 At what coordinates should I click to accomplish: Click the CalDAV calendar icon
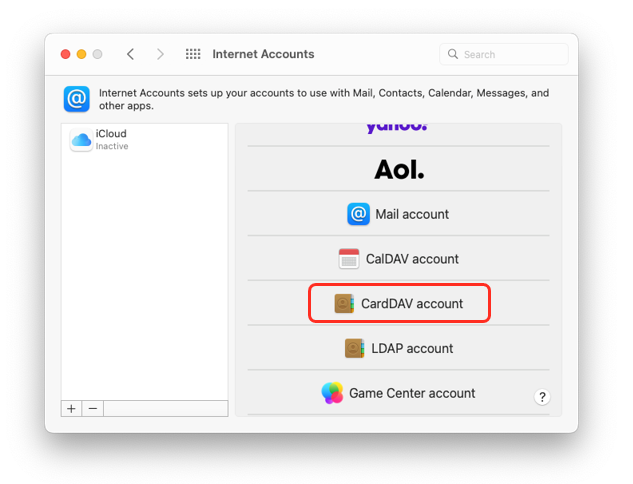pyautogui.click(x=349, y=259)
